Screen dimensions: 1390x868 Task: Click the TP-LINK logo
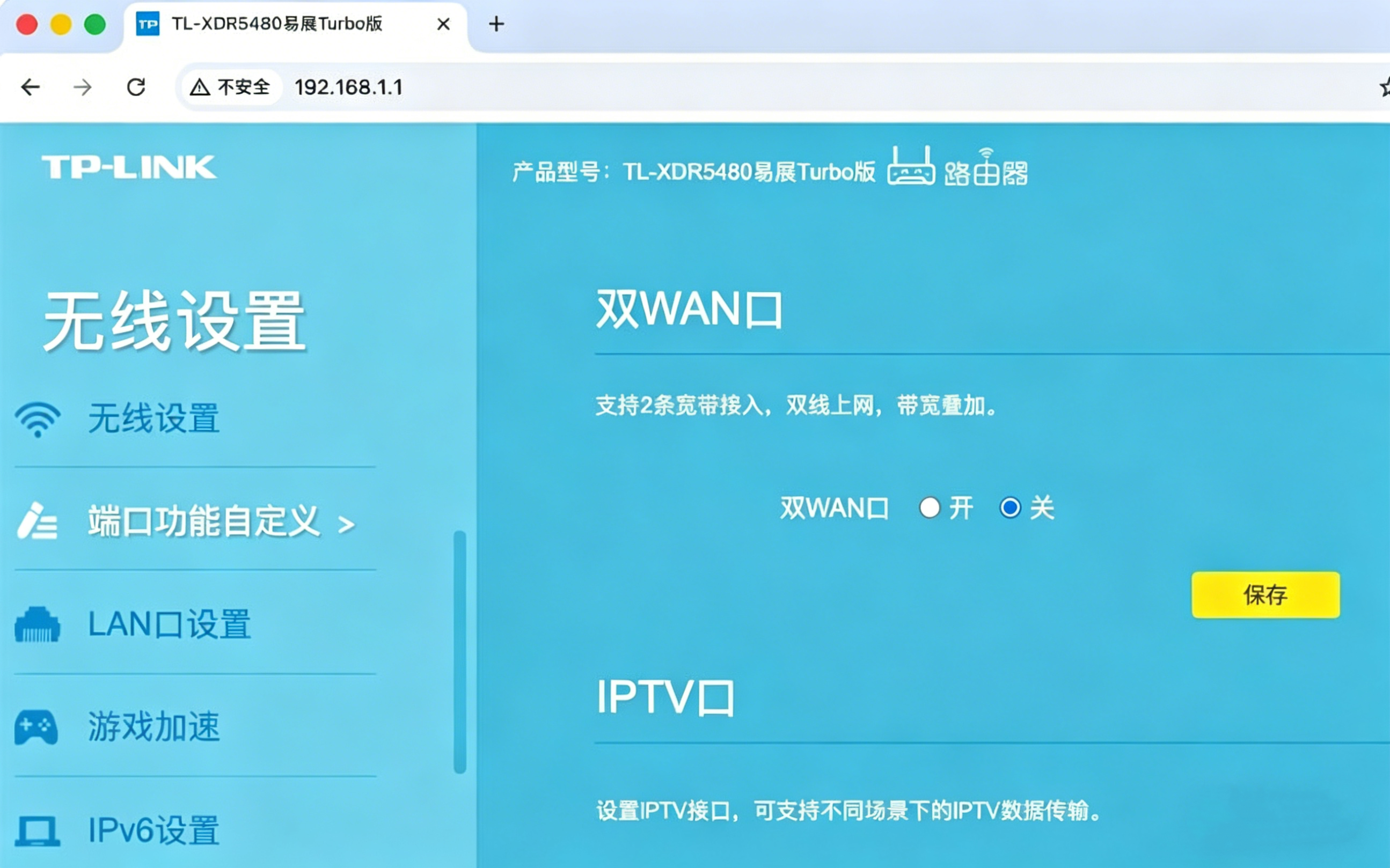[x=129, y=167]
